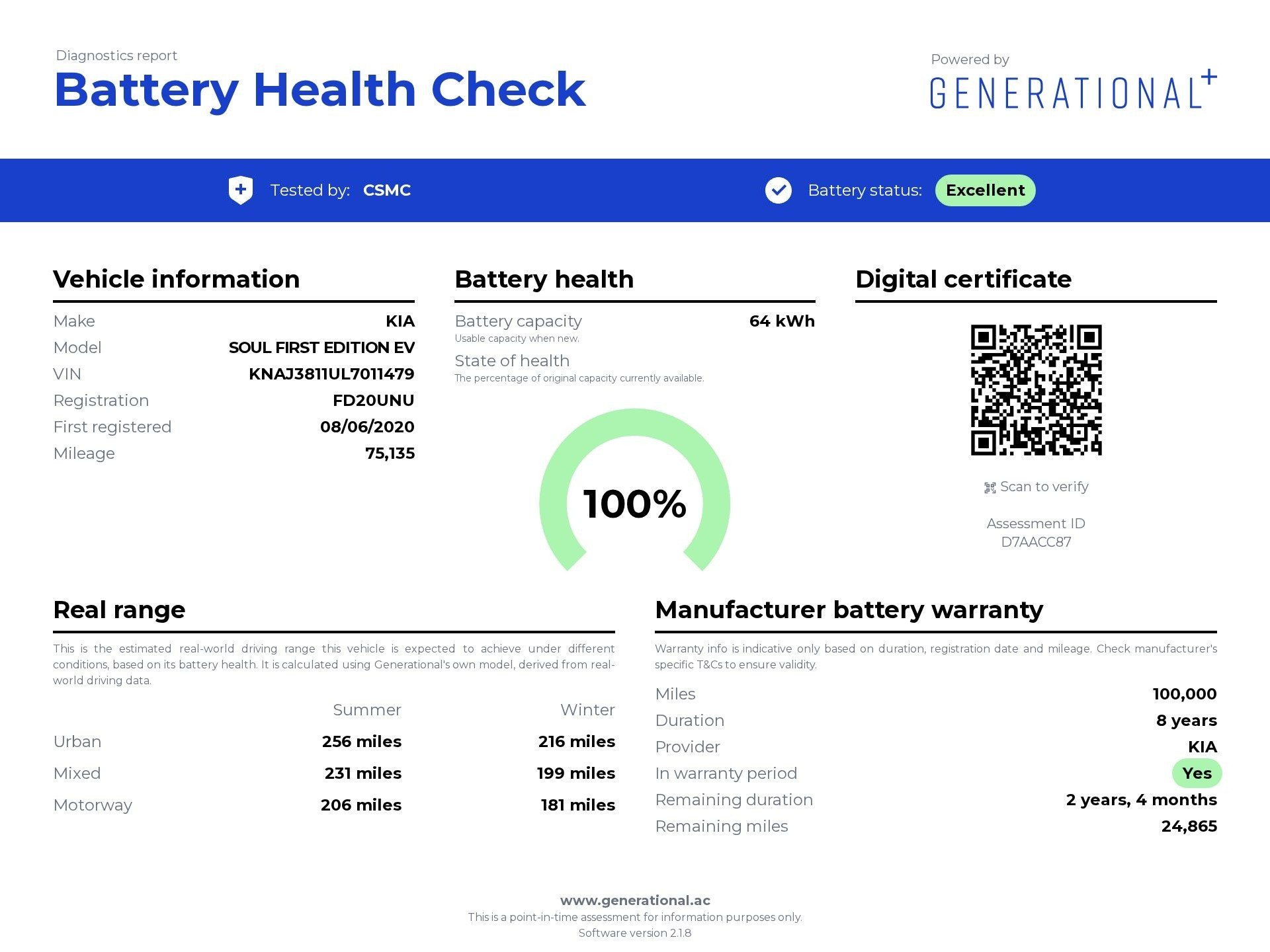
Task: Click the GENERATIONAL brand logo text
Action: (1065, 93)
